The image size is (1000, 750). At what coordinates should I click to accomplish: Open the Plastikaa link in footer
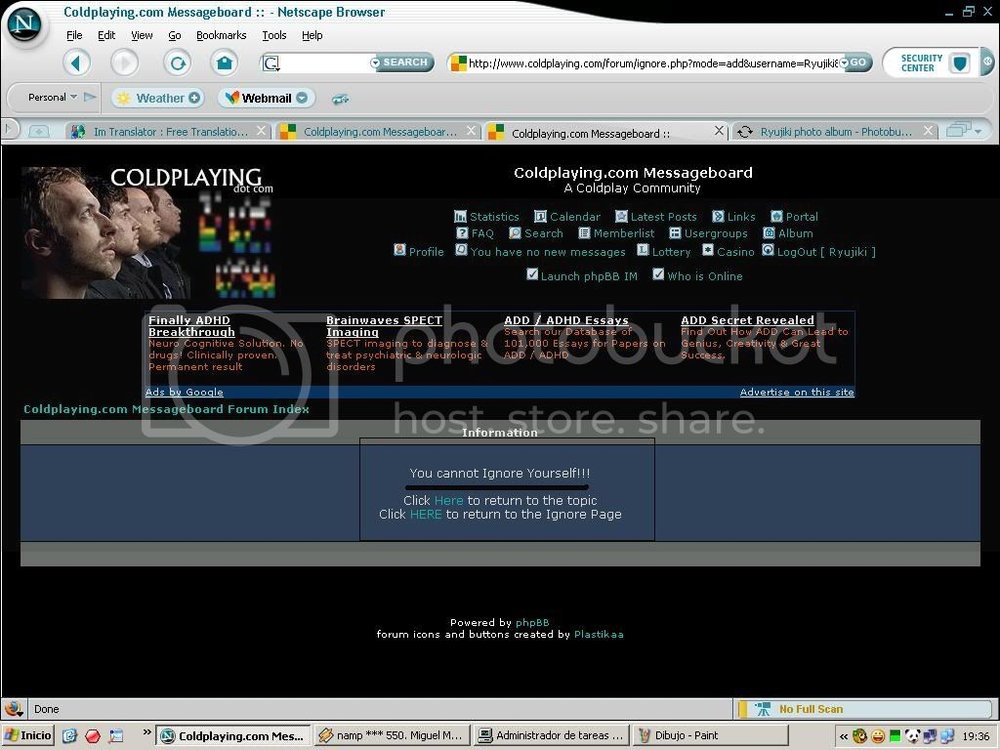coord(598,635)
